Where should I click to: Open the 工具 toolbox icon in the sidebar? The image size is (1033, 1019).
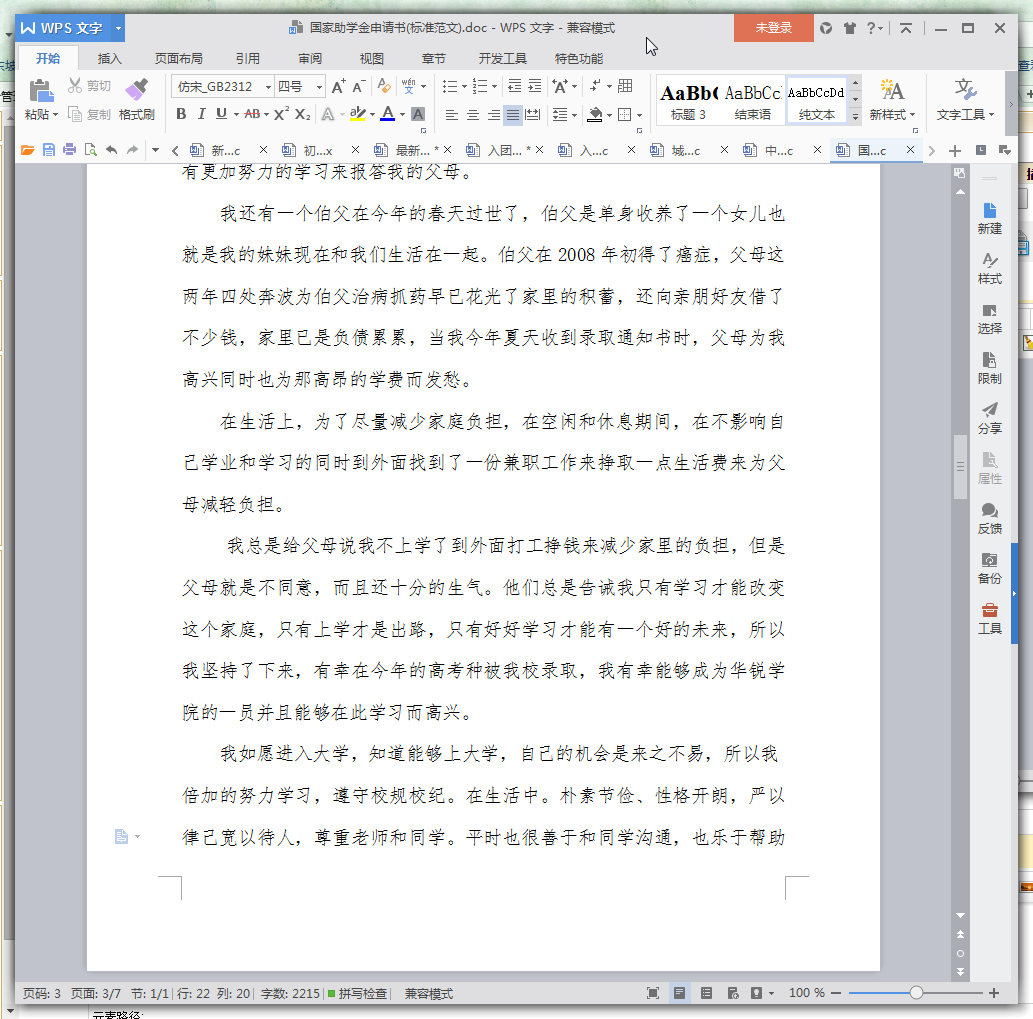989,610
